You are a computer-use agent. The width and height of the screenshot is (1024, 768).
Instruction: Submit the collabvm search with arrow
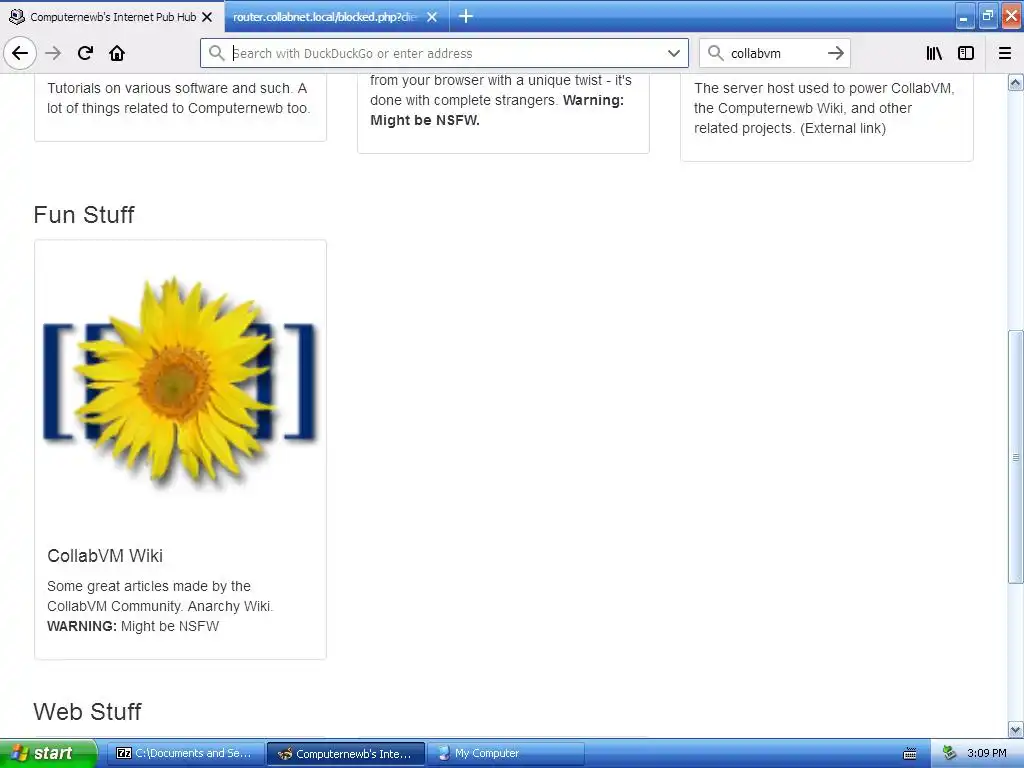[836, 53]
